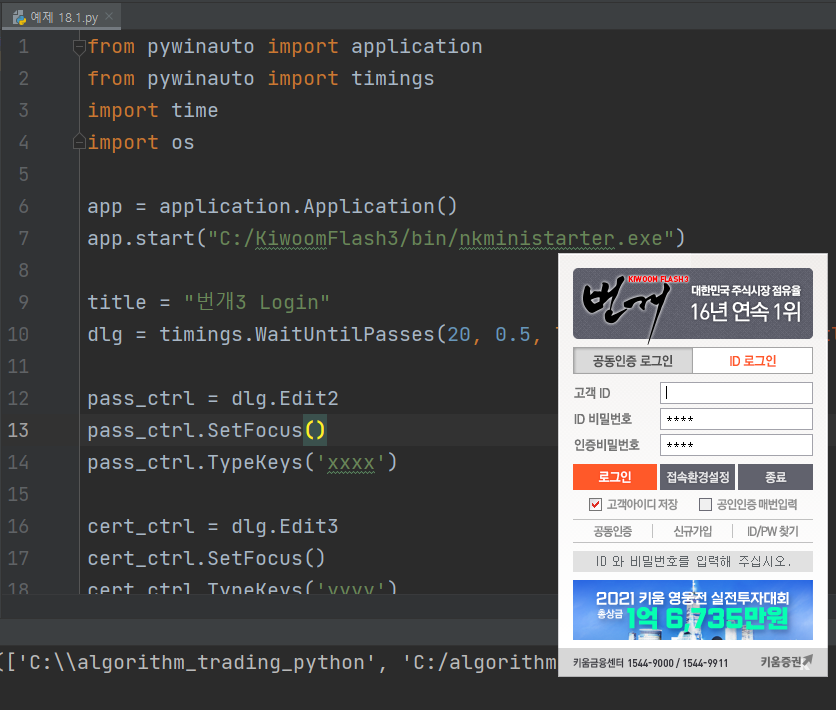Collapse the import block at line 1
This screenshot has height=710, width=836.
click(79, 47)
